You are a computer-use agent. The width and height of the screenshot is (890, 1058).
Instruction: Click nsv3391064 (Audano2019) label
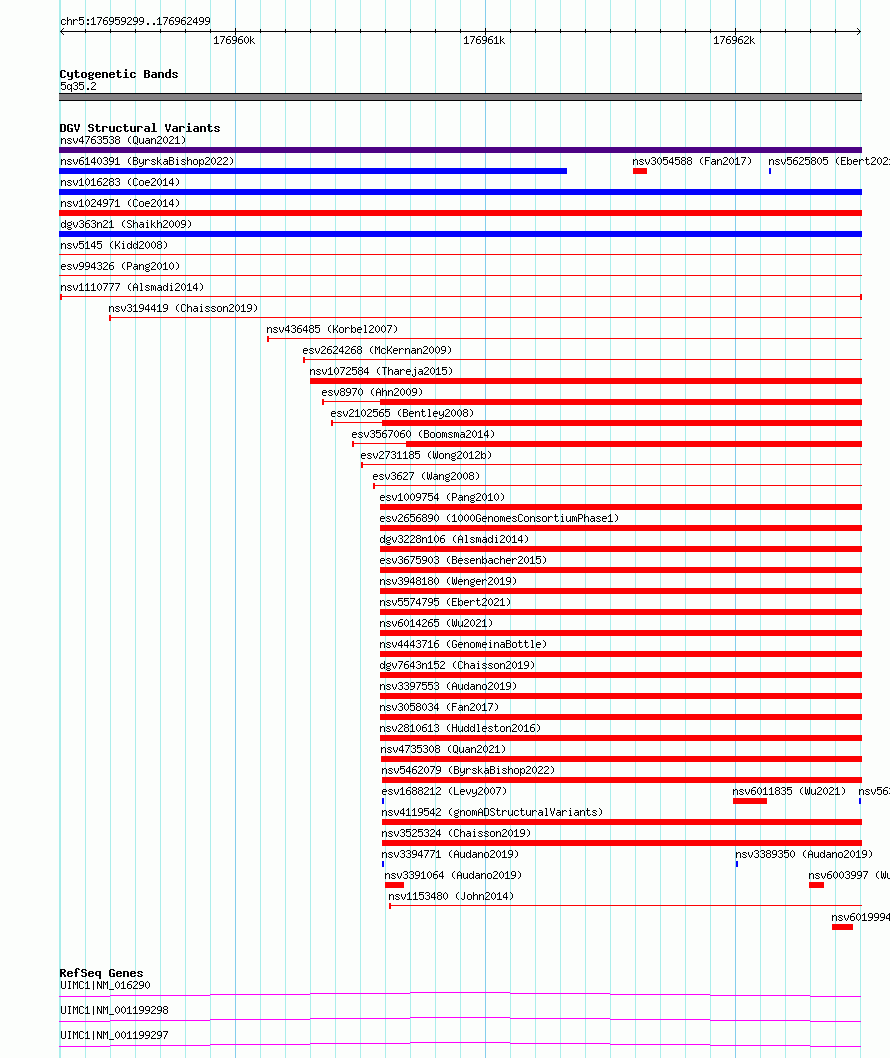(453, 874)
